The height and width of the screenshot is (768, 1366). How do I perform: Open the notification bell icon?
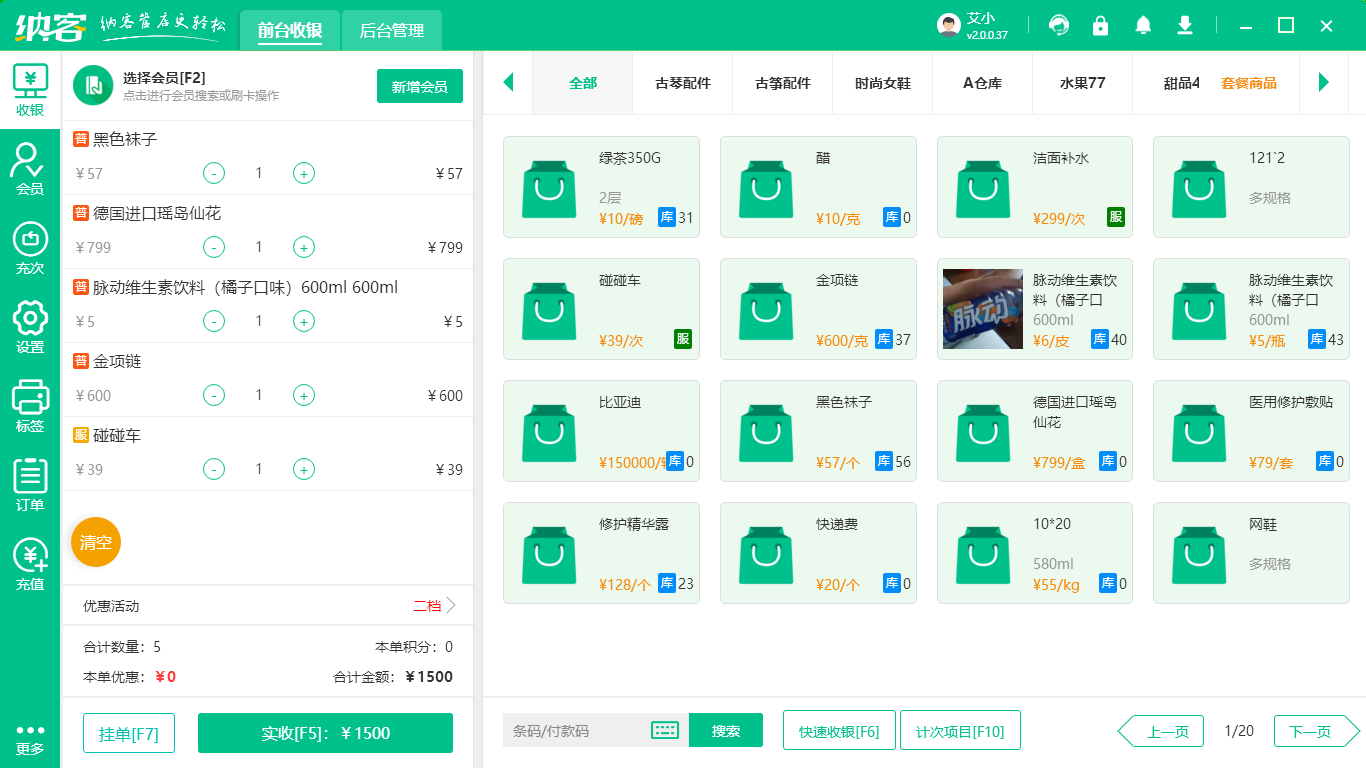point(1143,25)
